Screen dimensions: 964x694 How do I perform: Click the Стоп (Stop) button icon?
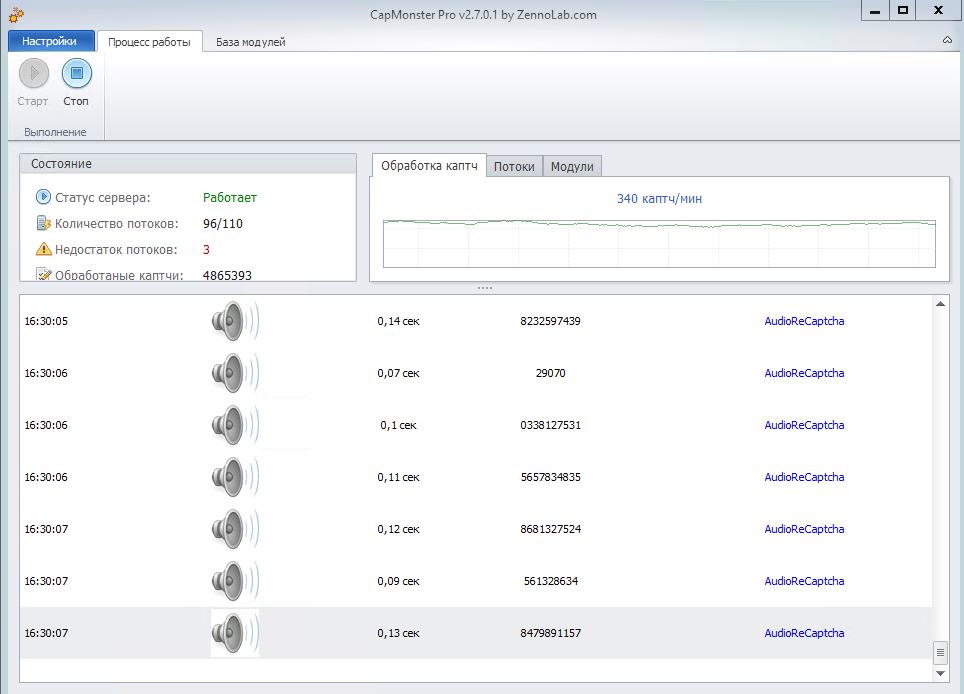click(77, 73)
